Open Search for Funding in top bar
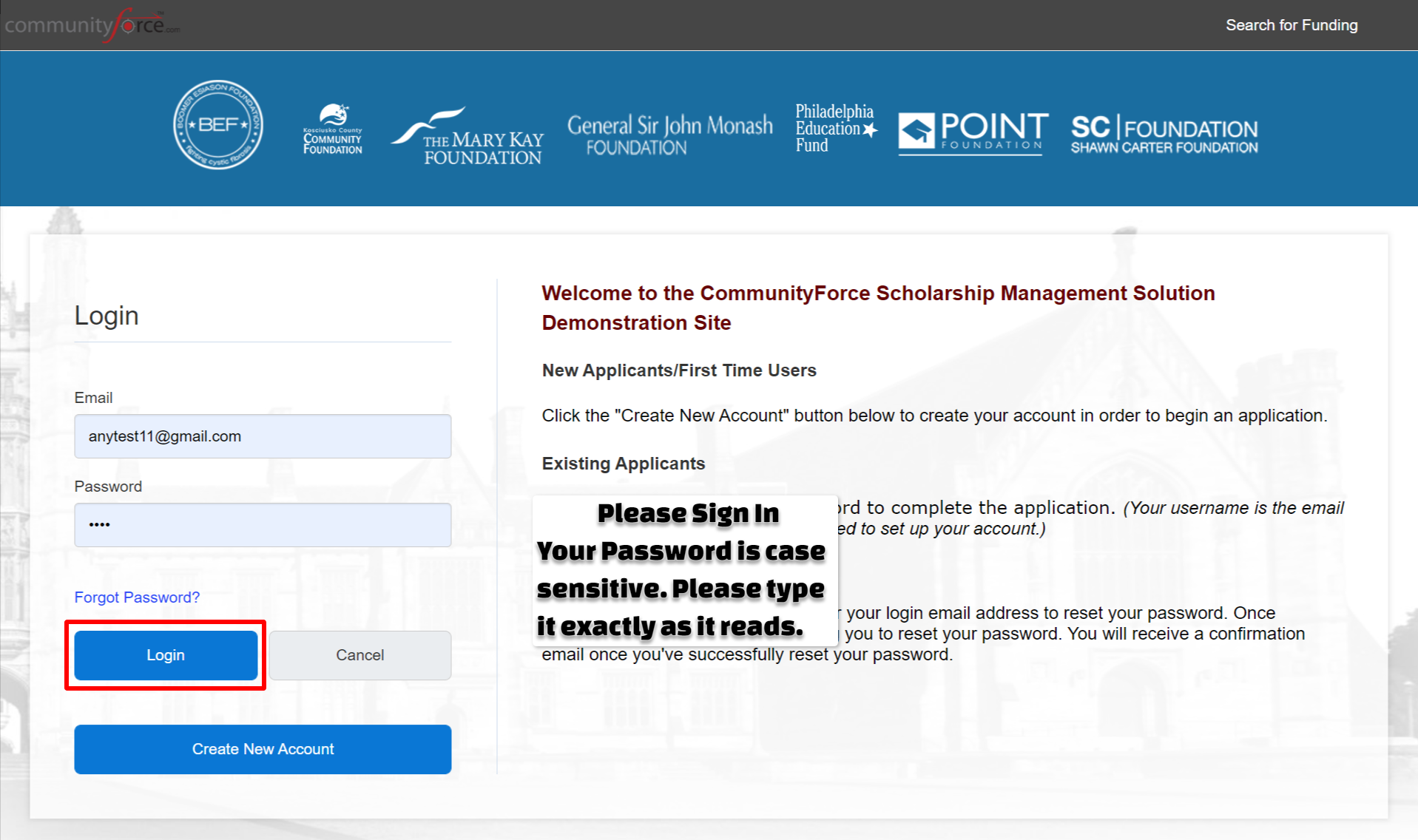 tap(1291, 25)
